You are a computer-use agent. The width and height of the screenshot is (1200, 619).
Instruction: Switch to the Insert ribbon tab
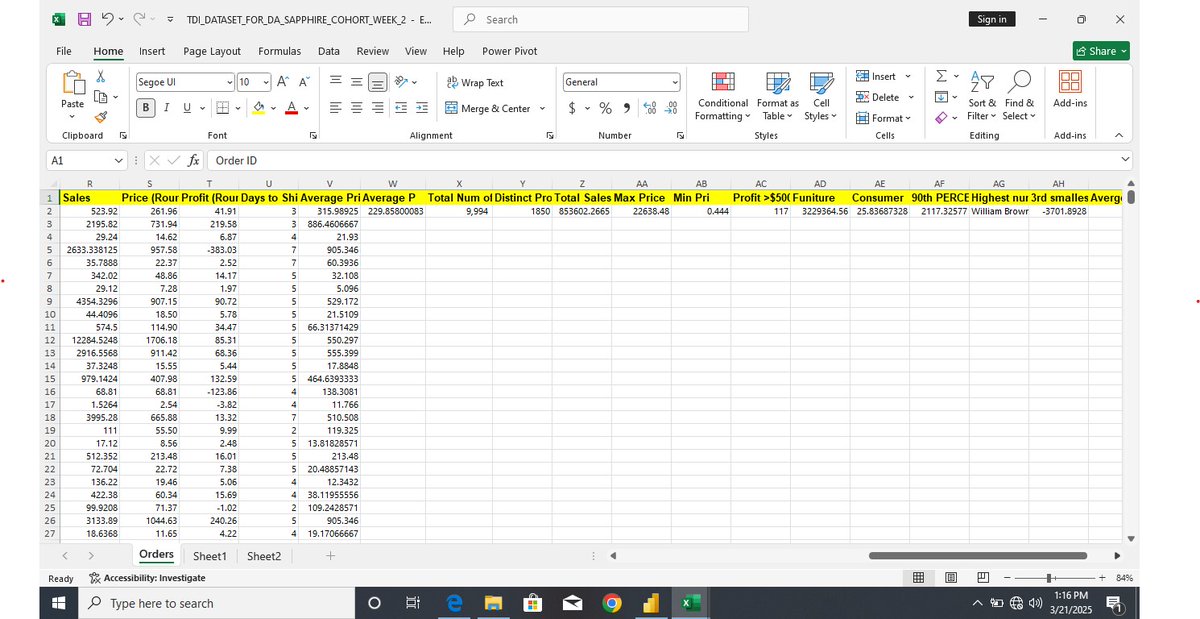[152, 51]
